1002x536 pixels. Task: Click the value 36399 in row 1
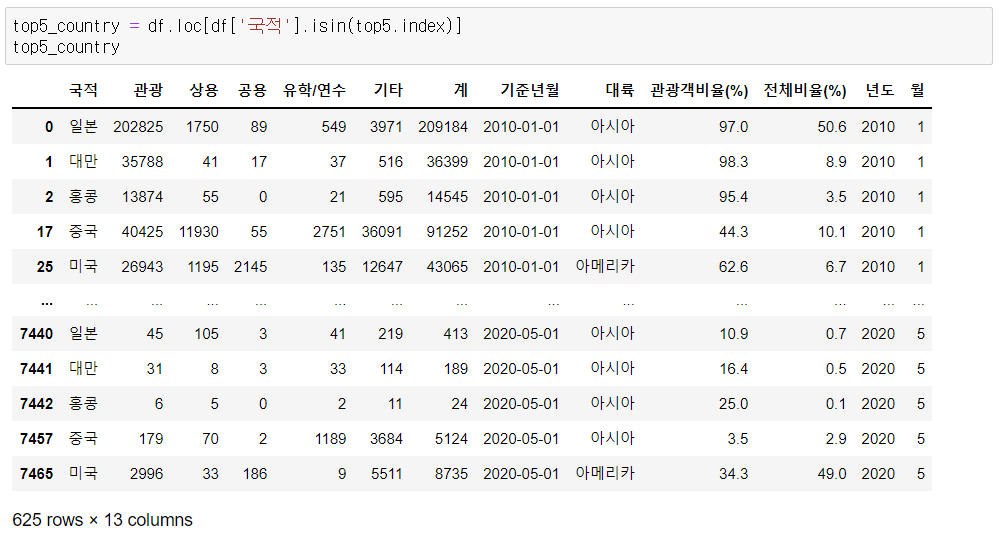click(x=447, y=162)
